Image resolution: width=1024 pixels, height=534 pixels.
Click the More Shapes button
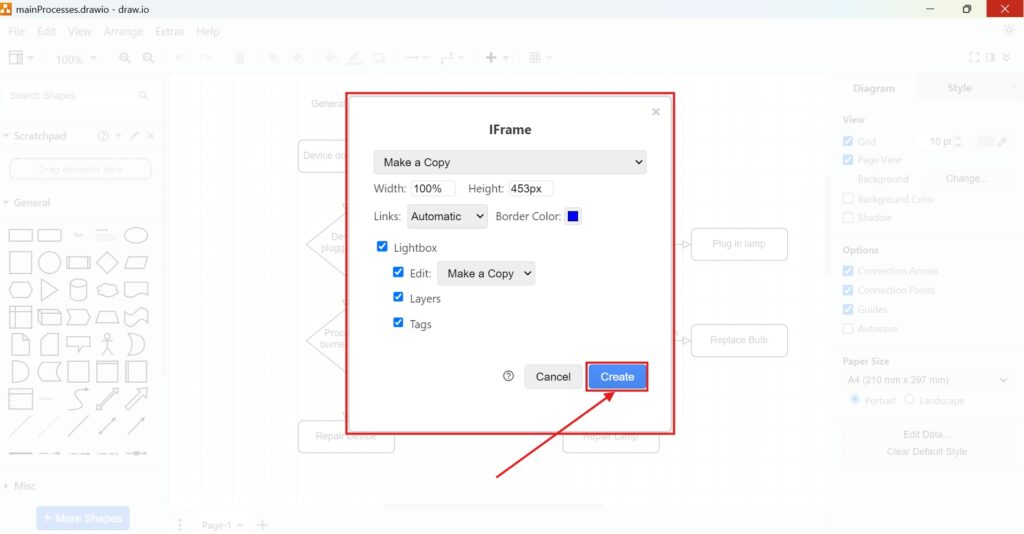[83, 518]
